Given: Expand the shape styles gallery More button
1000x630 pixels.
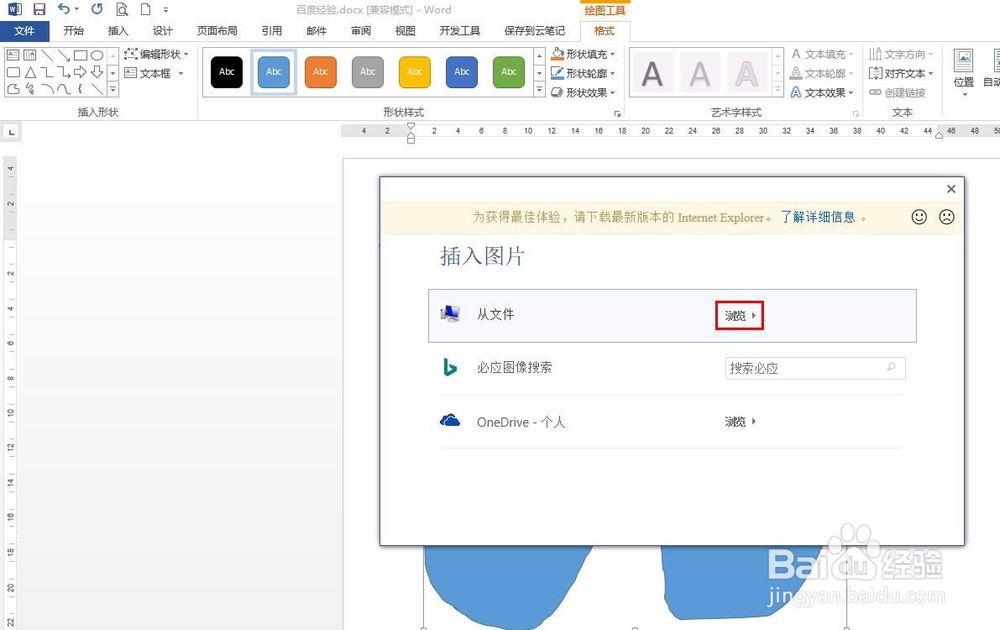Looking at the screenshot, I should click(539, 89).
